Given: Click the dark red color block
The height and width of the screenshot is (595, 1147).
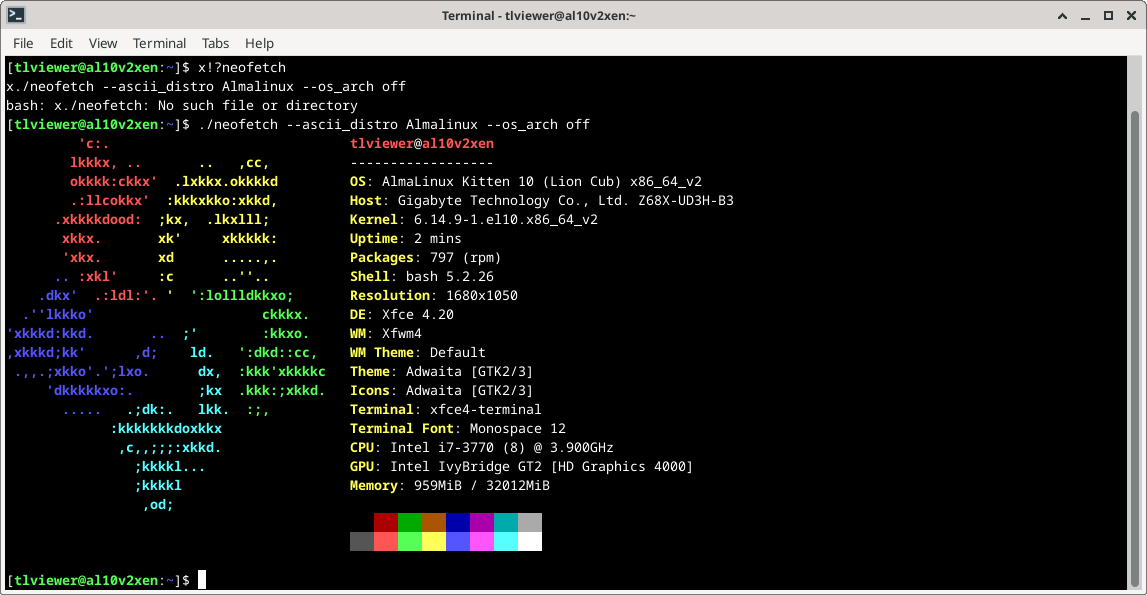Looking at the screenshot, I should pos(386,522).
